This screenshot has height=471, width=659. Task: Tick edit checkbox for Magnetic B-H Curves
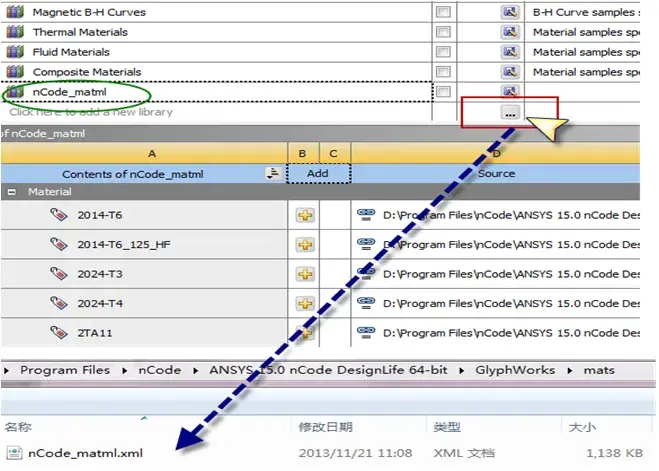click(x=443, y=12)
